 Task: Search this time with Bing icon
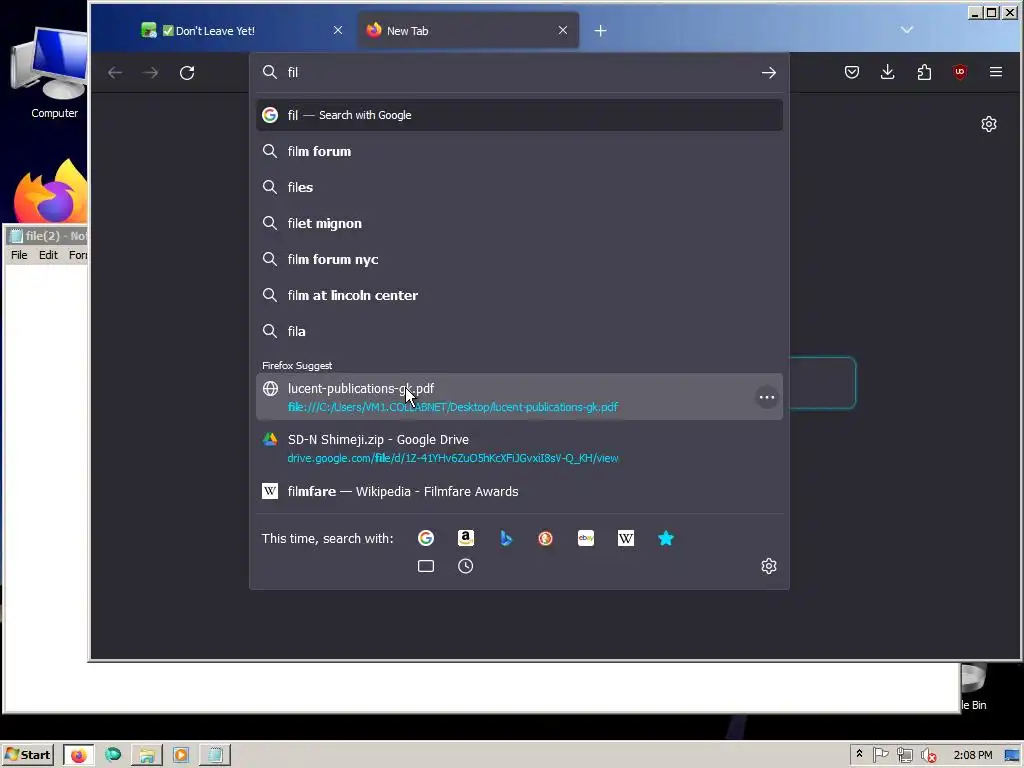point(505,538)
